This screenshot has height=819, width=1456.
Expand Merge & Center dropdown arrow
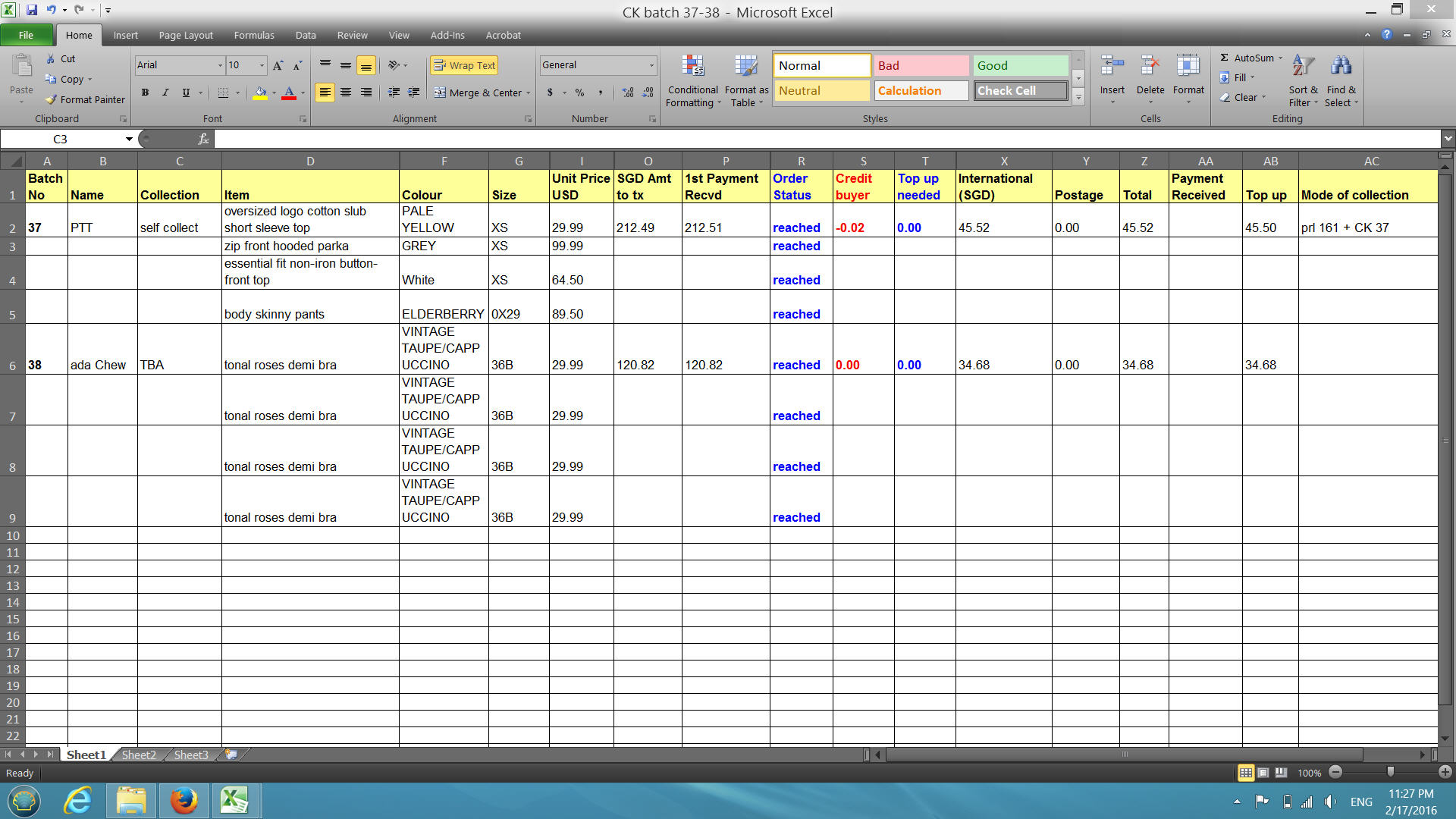(x=529, y=93)
